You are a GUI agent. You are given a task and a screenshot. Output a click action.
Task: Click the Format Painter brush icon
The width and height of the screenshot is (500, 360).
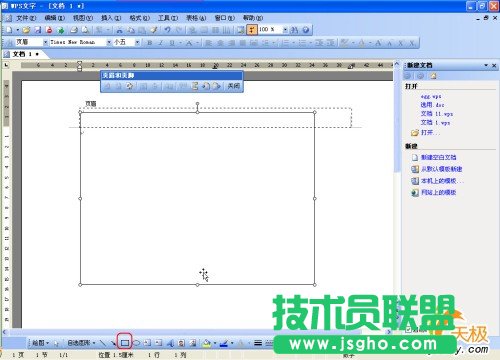(154, 30)
